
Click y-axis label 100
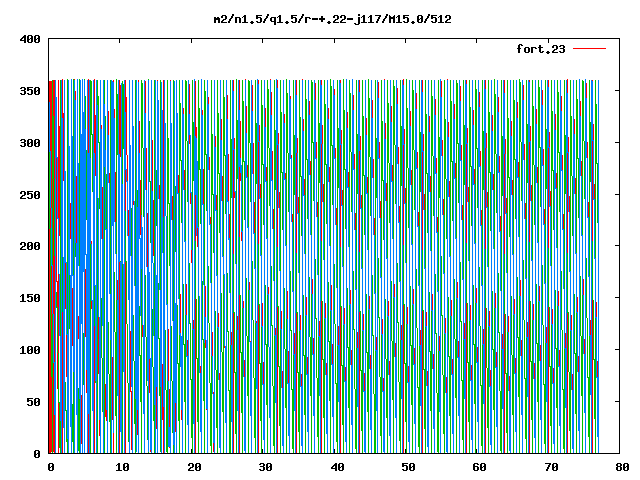tap(30, 350)
